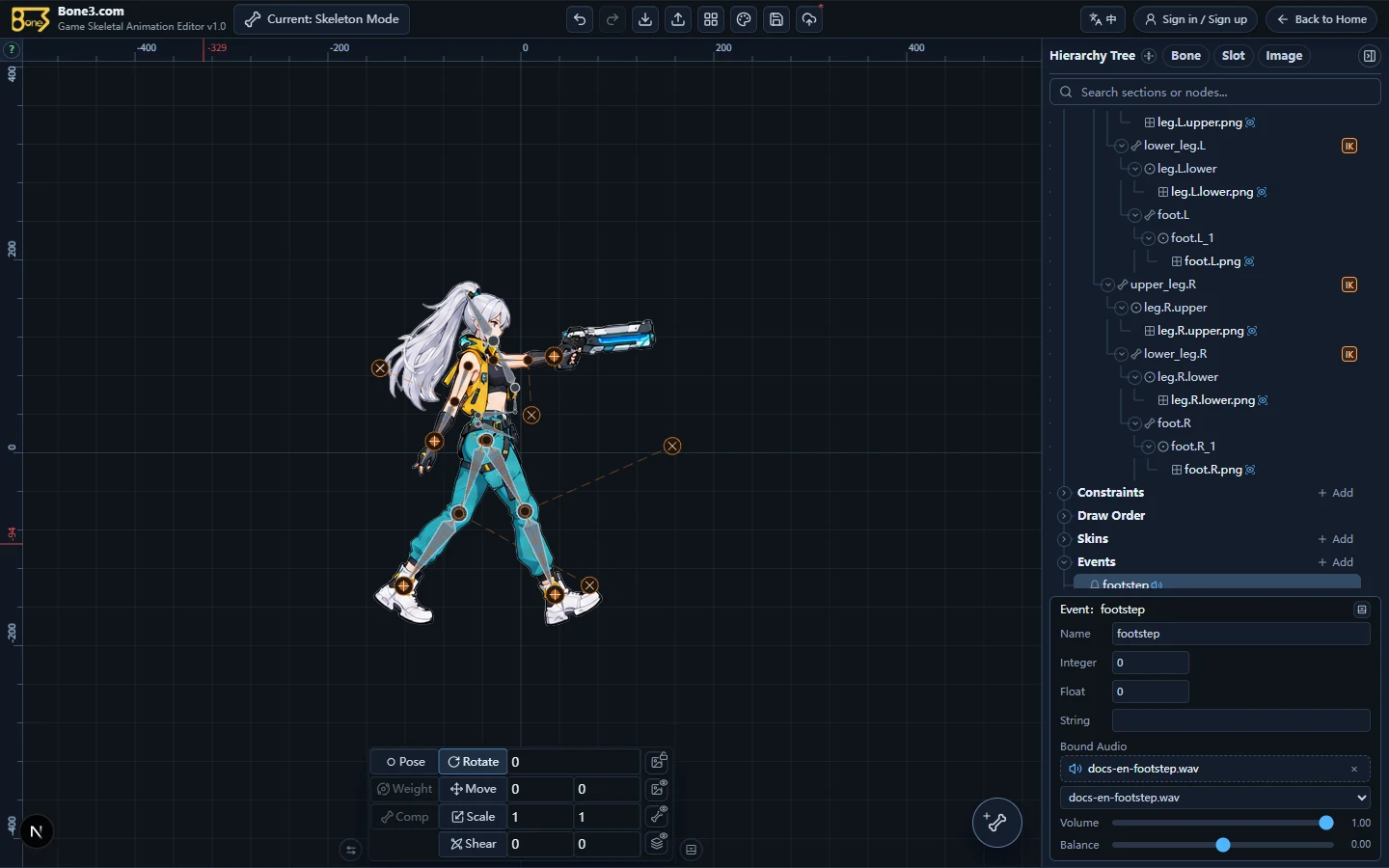1389x868 pixels.
Task: Collapse the footstep event properties panel
Action: (1362, 610)
